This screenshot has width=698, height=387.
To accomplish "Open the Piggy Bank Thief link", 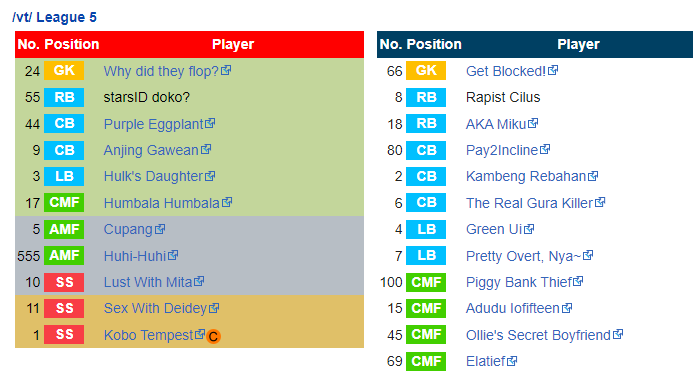I will pyautogui.click(x=519, y=282).
